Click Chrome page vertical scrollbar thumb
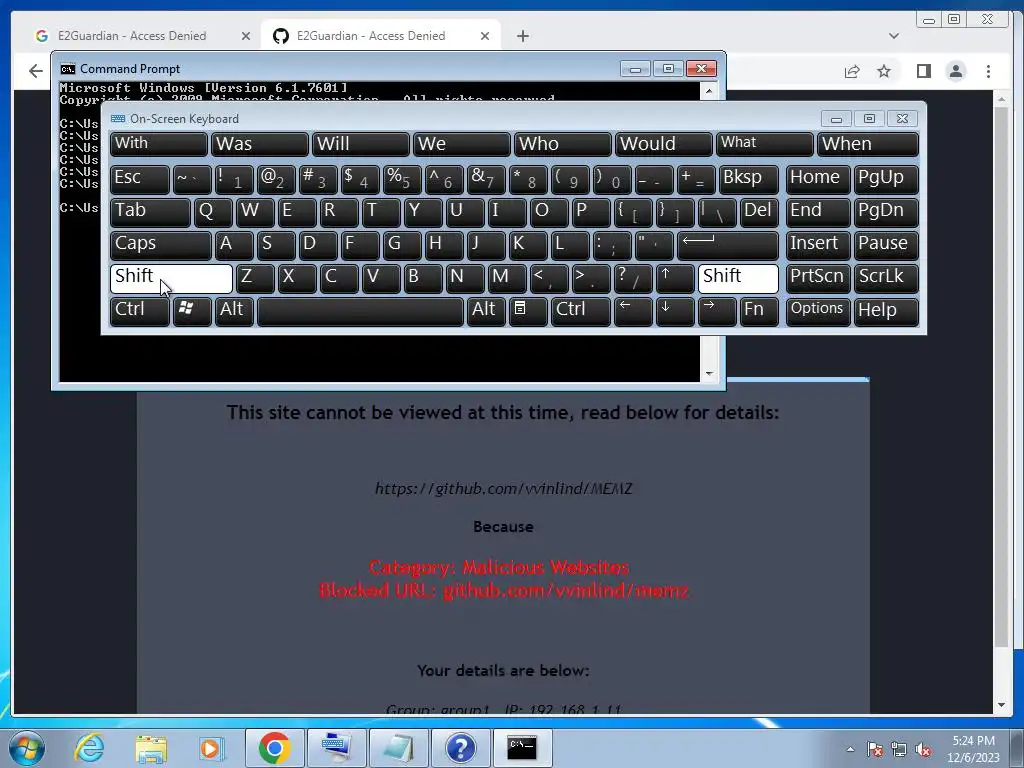This screenshot has height=768, width=1024. click(x=1001, y=376)
